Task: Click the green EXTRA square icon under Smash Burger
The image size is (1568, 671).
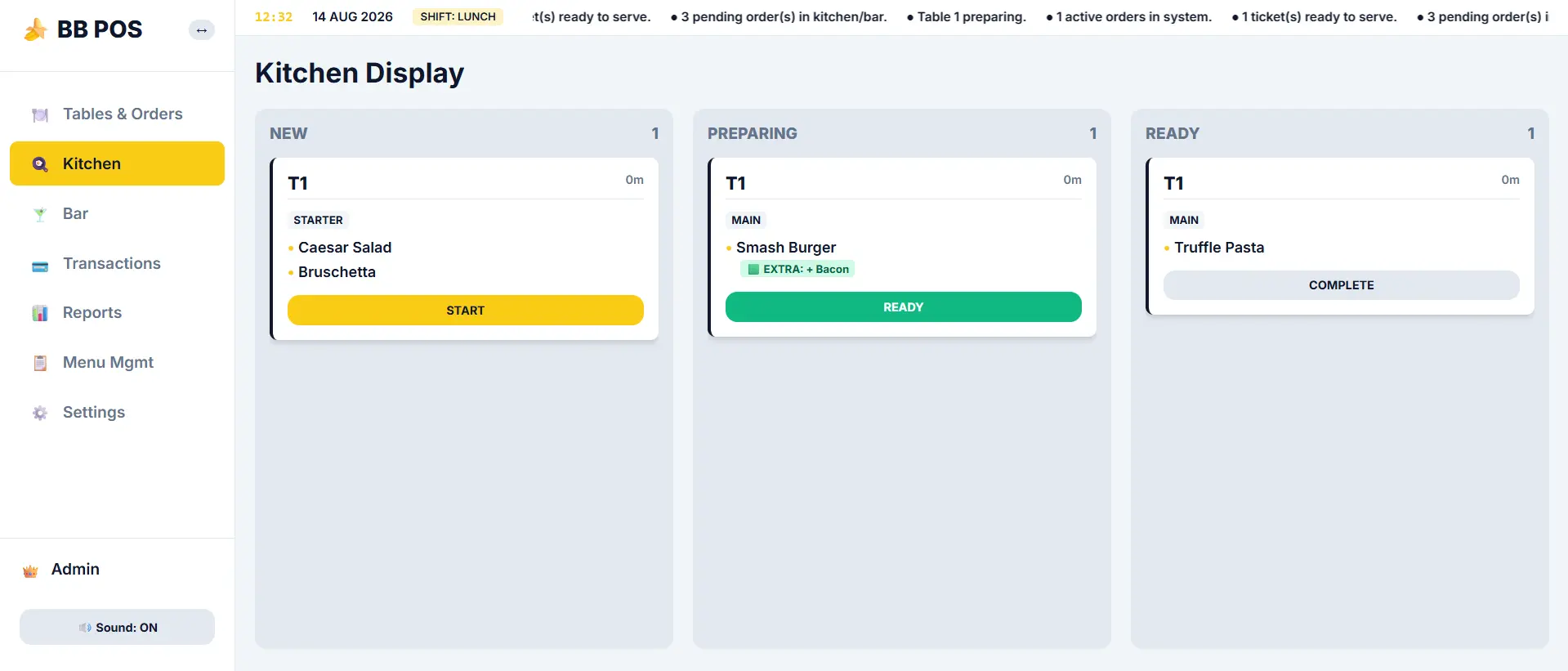Action: click(x=754, y=269)
